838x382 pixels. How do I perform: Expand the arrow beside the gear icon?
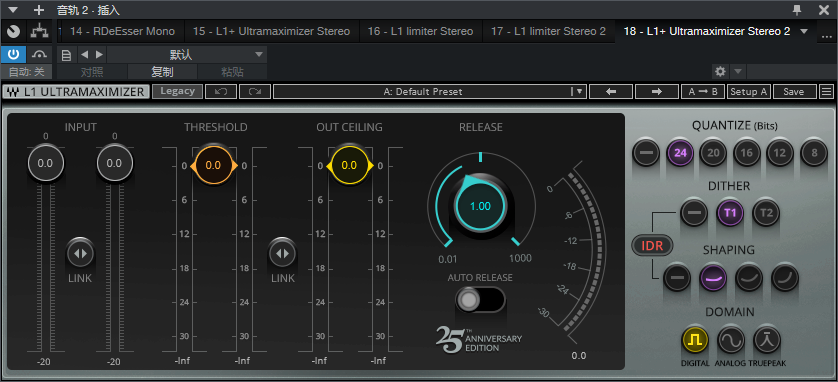point(738,71)
